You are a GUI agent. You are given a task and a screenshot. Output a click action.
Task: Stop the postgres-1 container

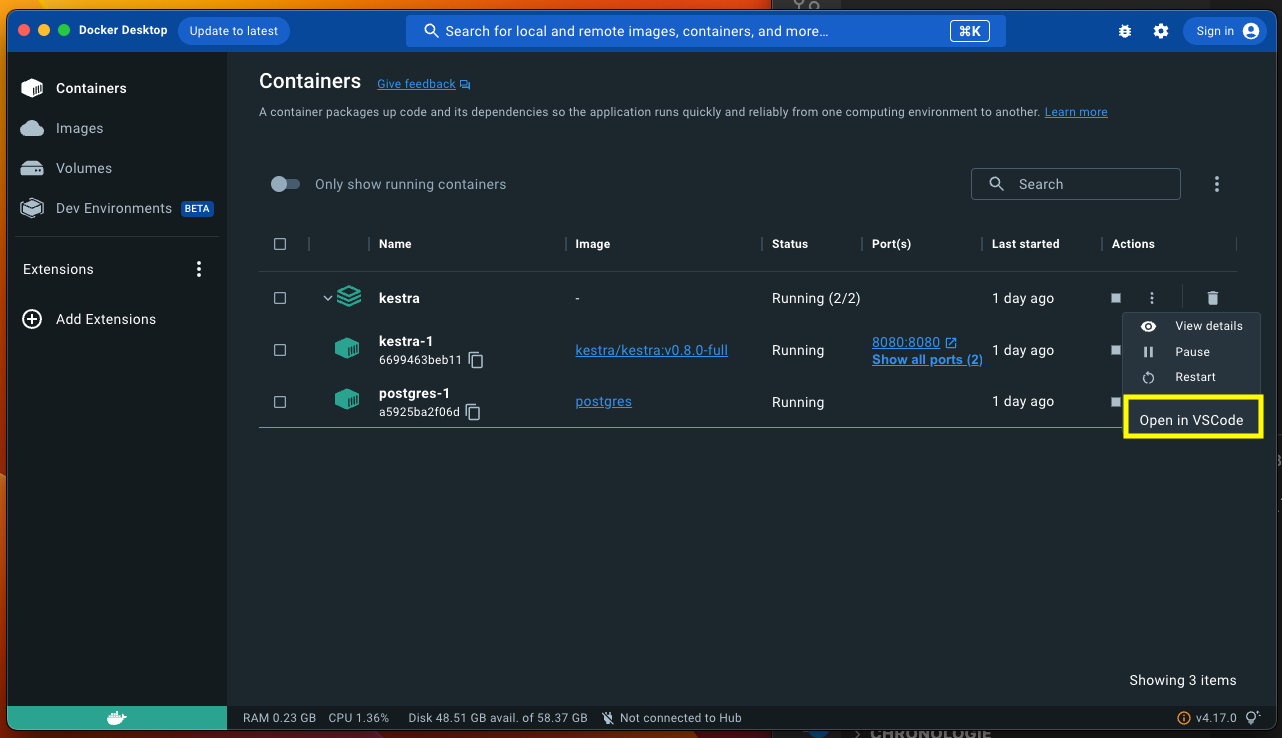coord(1115,402)
